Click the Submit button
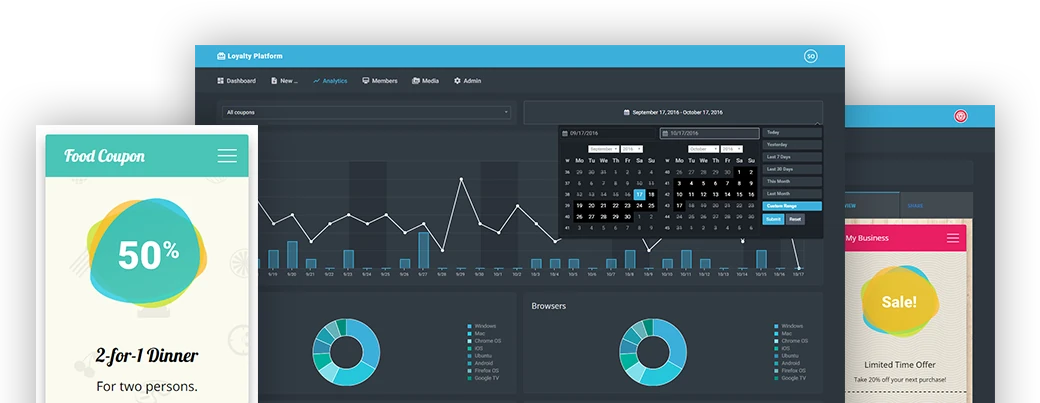1040x403 pixels. click(773, 219)
